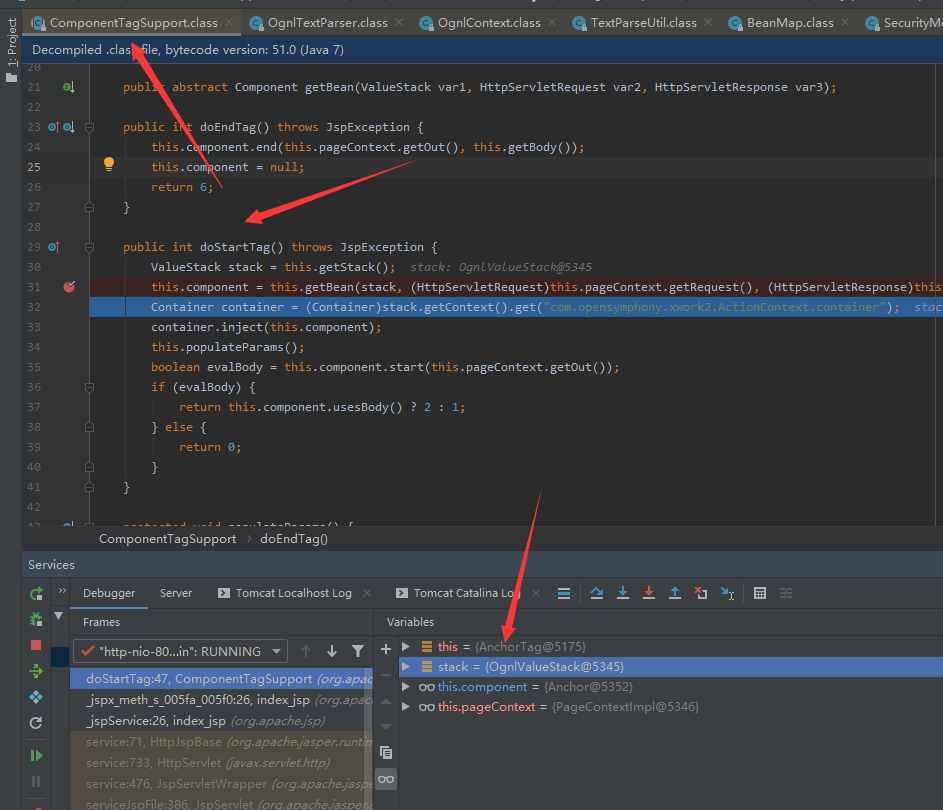Viewport: 943px width, 810px height.
Task: Add a new watch with plus icon
Action: point(386,649)
